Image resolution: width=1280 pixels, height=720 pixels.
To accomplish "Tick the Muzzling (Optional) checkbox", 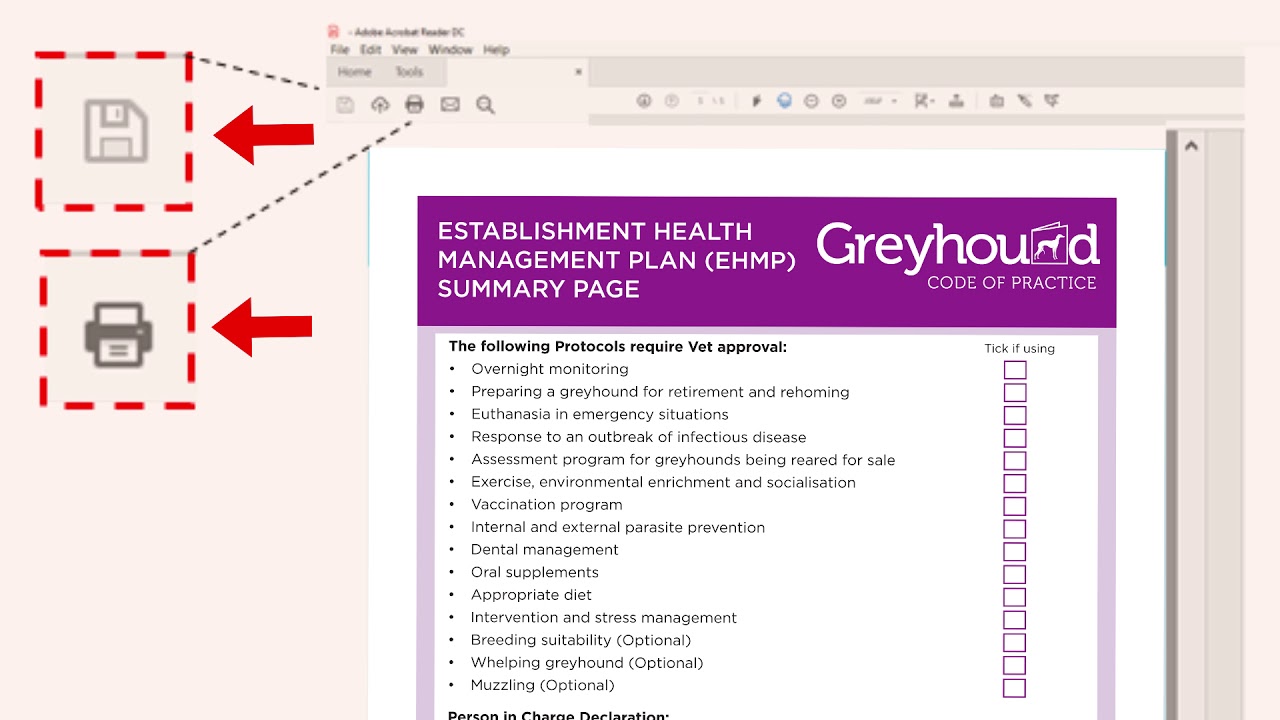I will tap(1015, 687).
